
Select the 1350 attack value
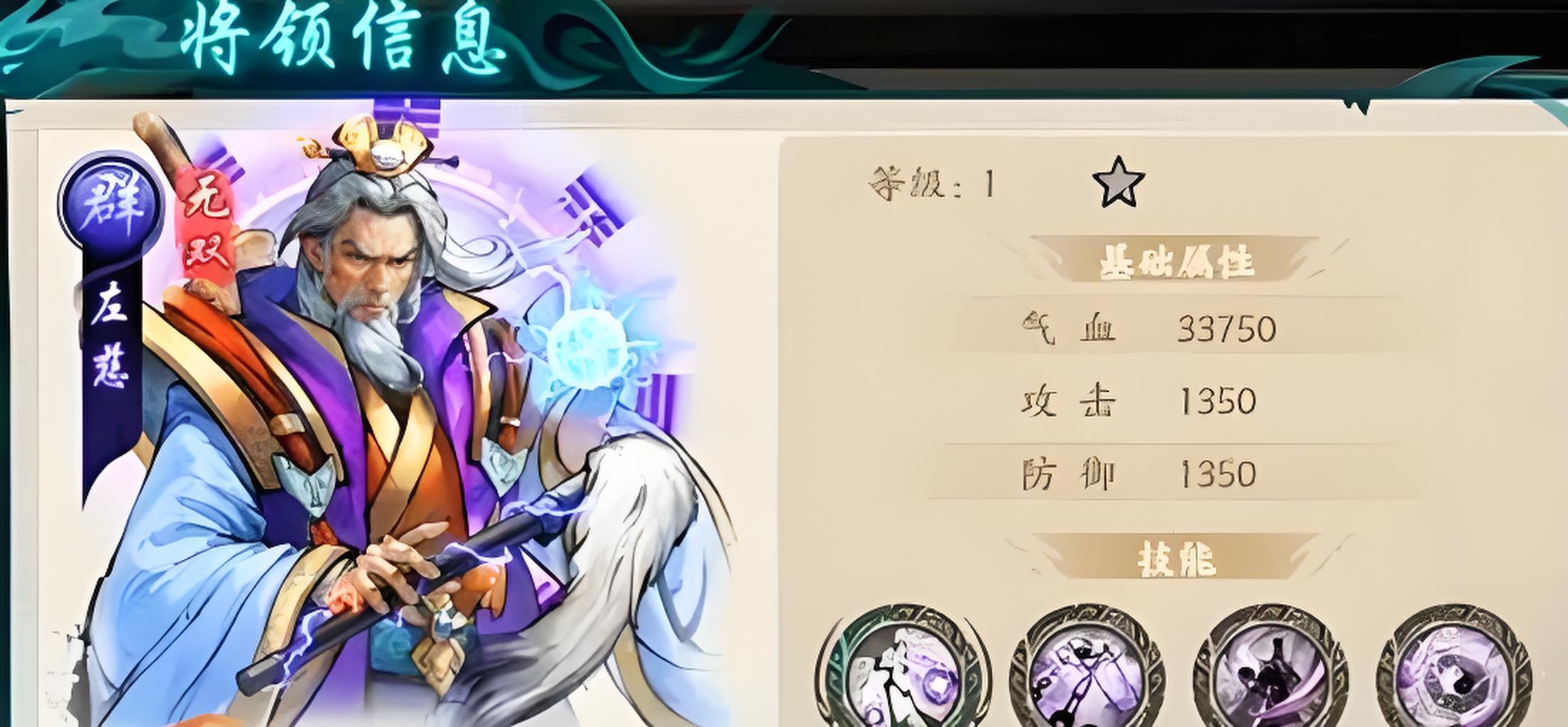(x=1217, y=401)
